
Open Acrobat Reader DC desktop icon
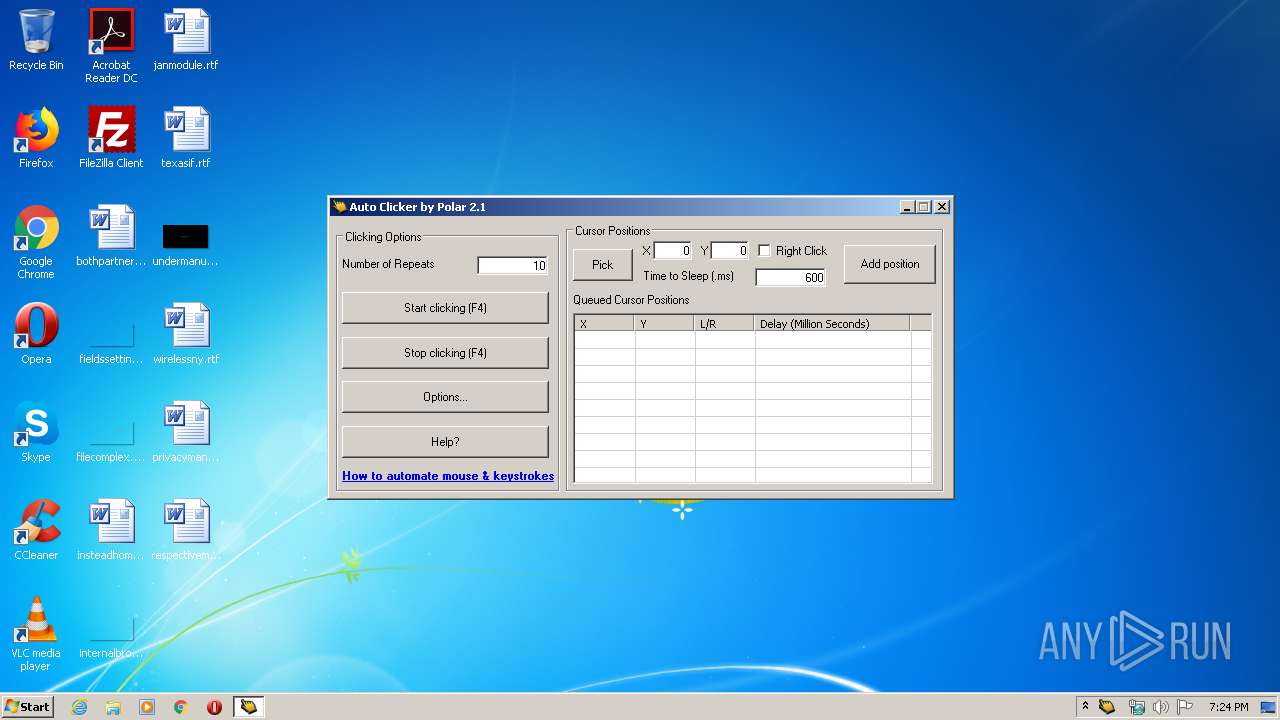(111, 46)
